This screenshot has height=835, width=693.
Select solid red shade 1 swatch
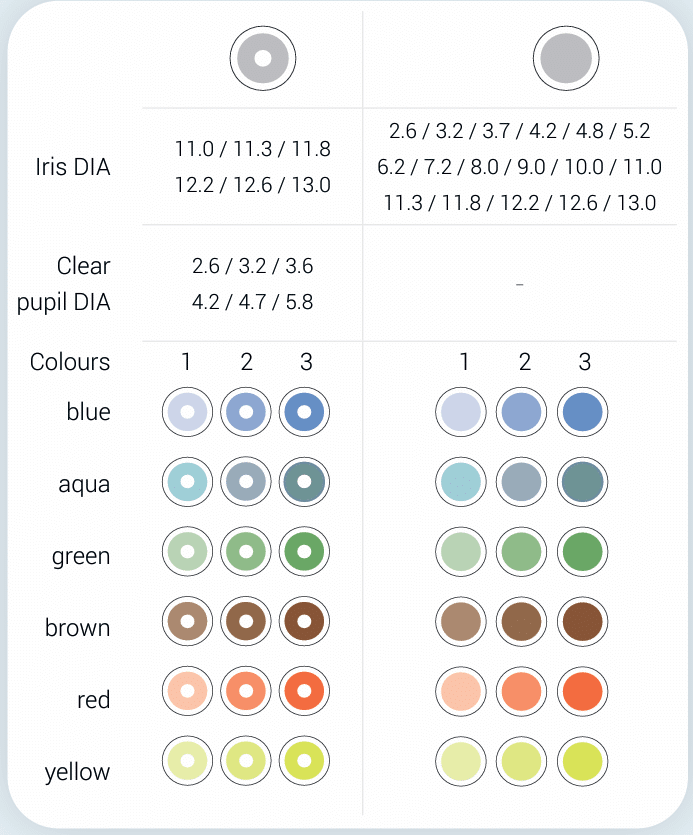pos(461,691)
